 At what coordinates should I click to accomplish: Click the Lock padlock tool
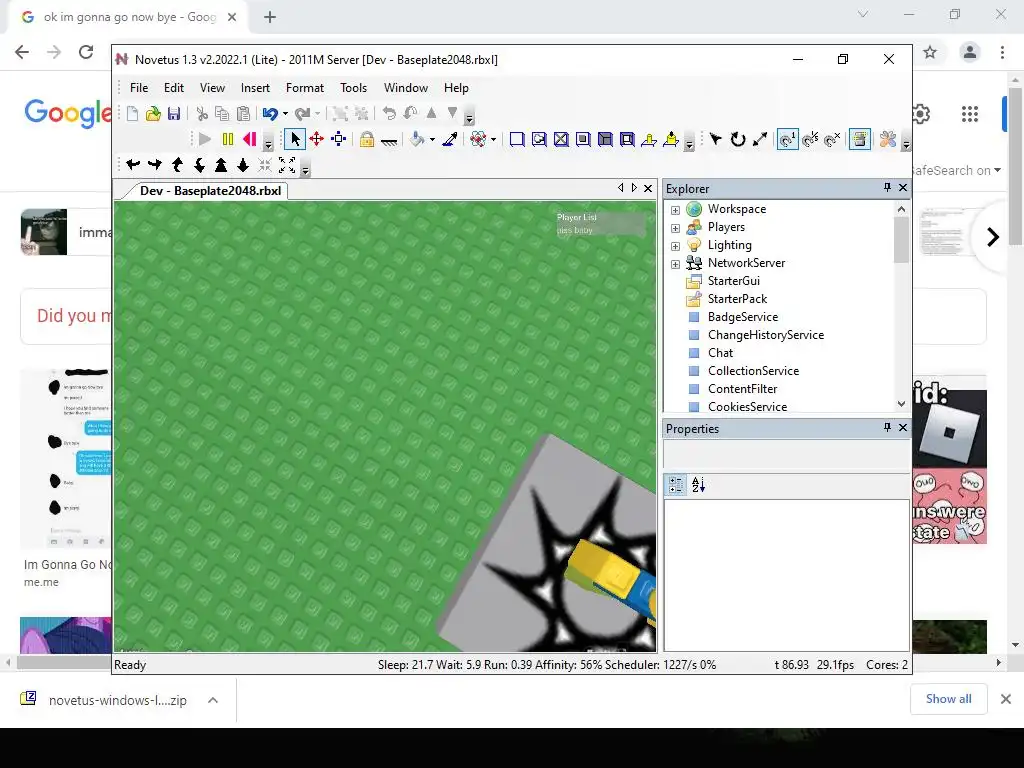coord(367,139)
